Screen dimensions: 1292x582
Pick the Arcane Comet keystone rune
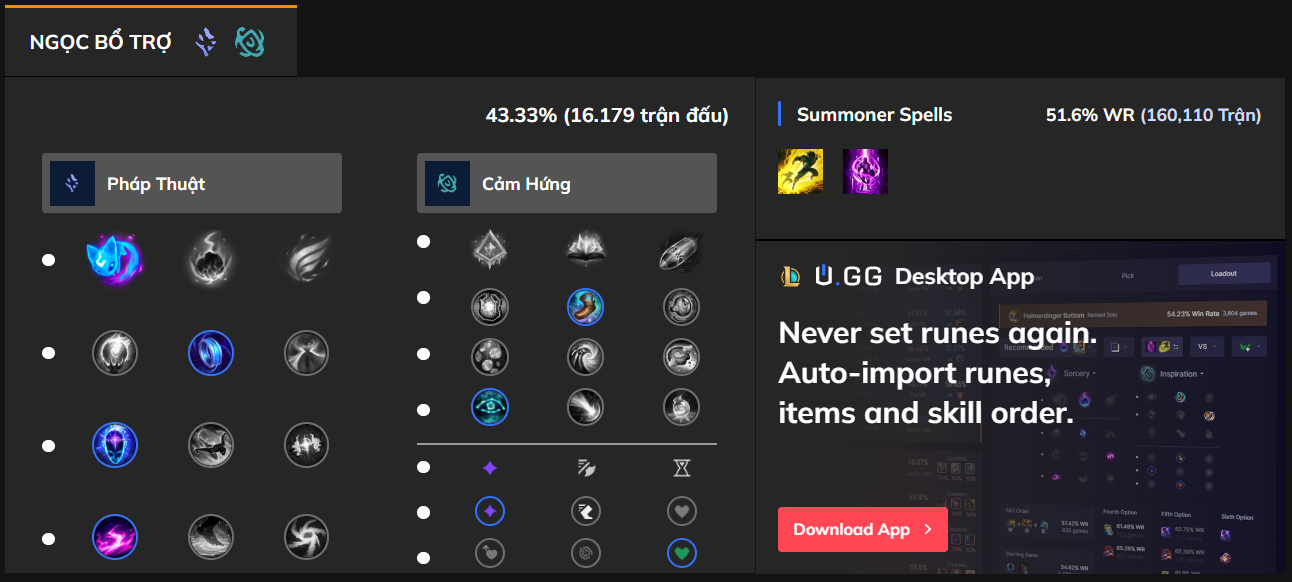pos(210,260)
